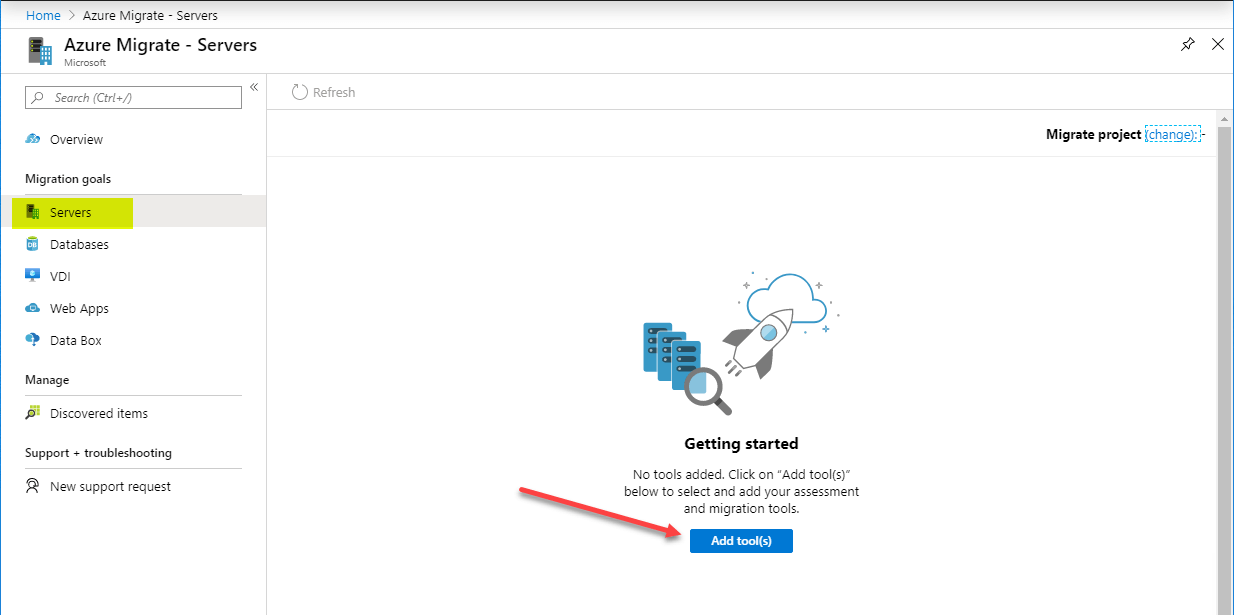Focus the Search (Ctrl+/) input field

(x=133, y=97)
